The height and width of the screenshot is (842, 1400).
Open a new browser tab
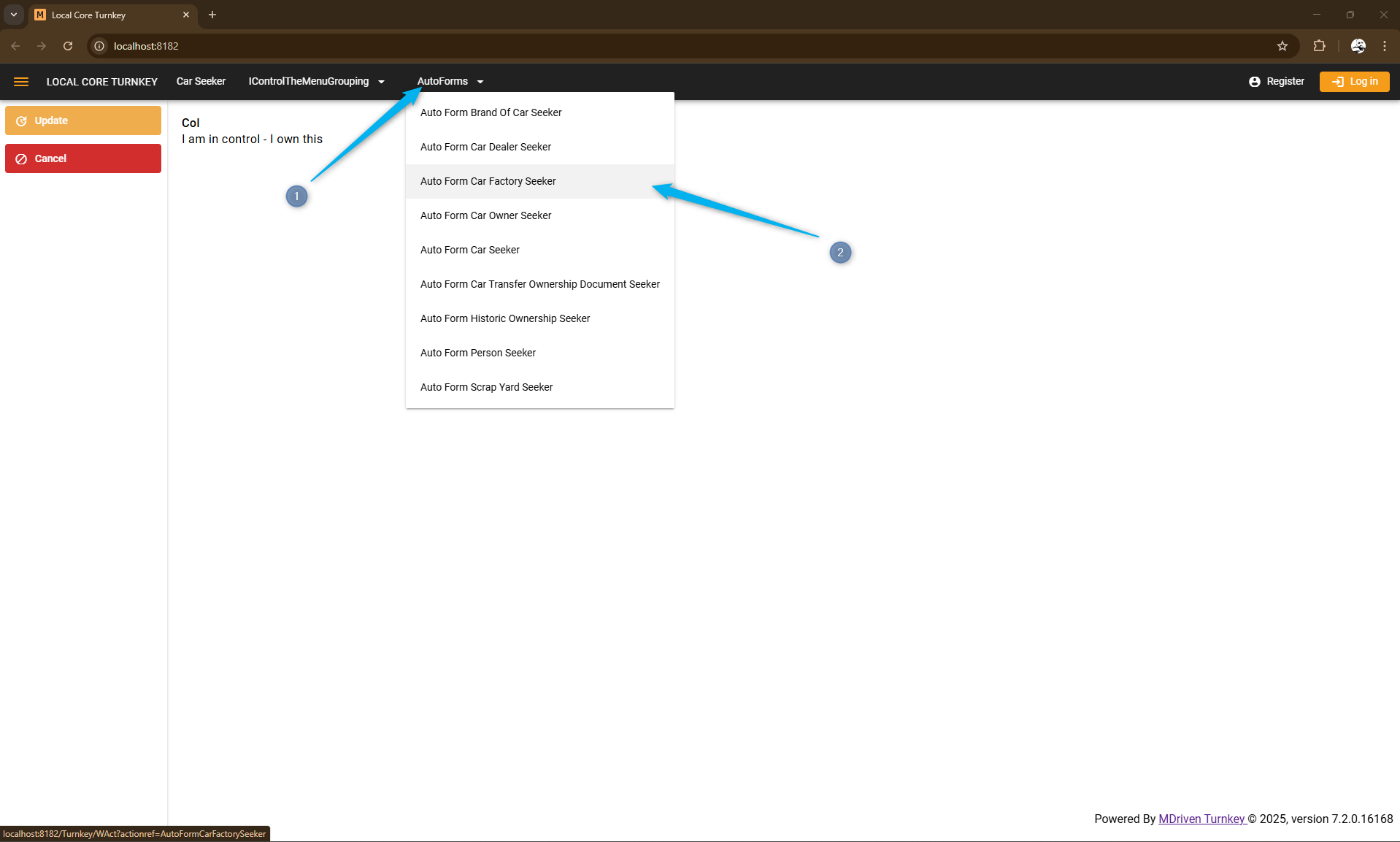pyautogui.click(x=212, y=15)
